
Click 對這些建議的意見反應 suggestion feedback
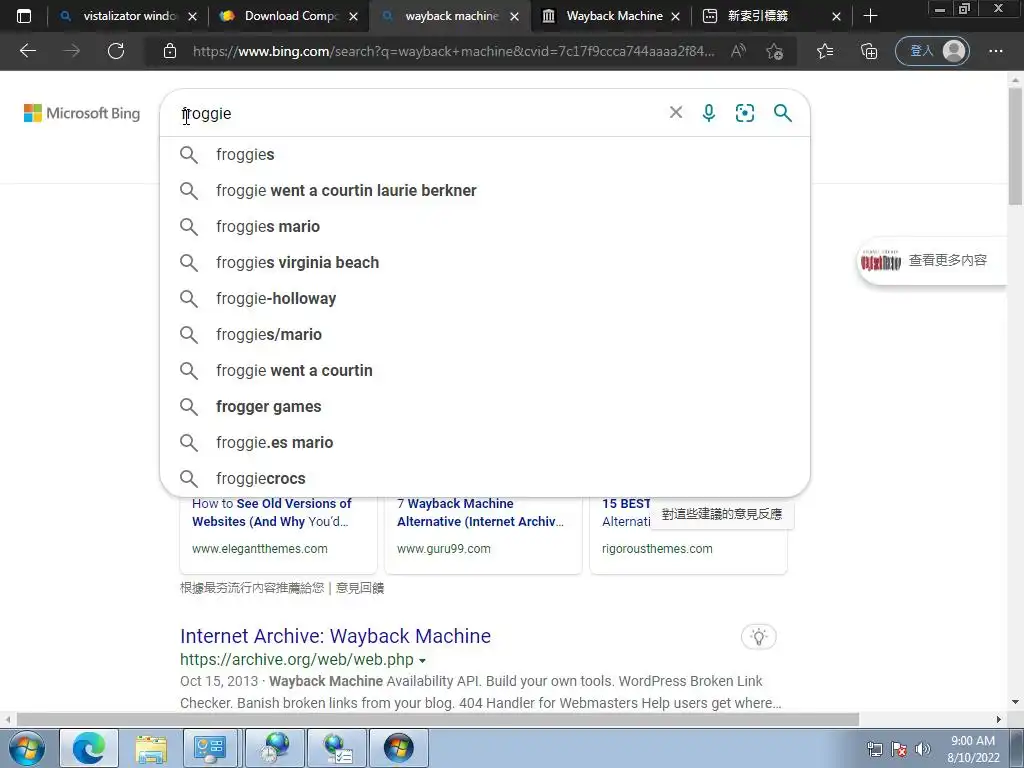(x=722, y=514)
